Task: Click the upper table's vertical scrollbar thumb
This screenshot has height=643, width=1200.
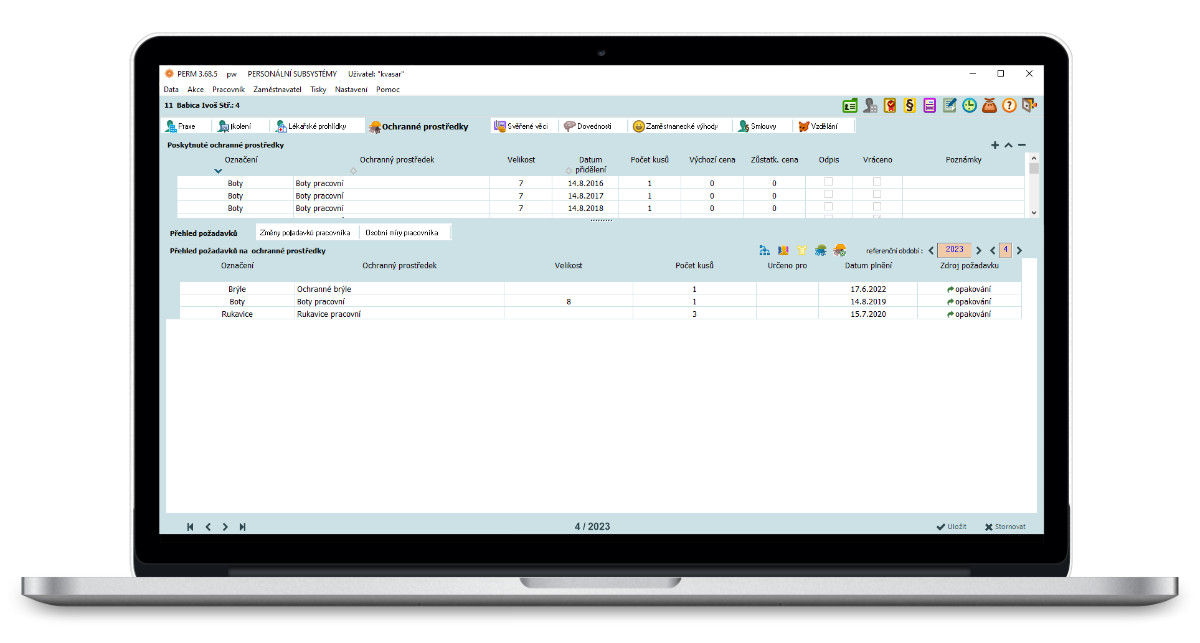Action: (1034, 168)
